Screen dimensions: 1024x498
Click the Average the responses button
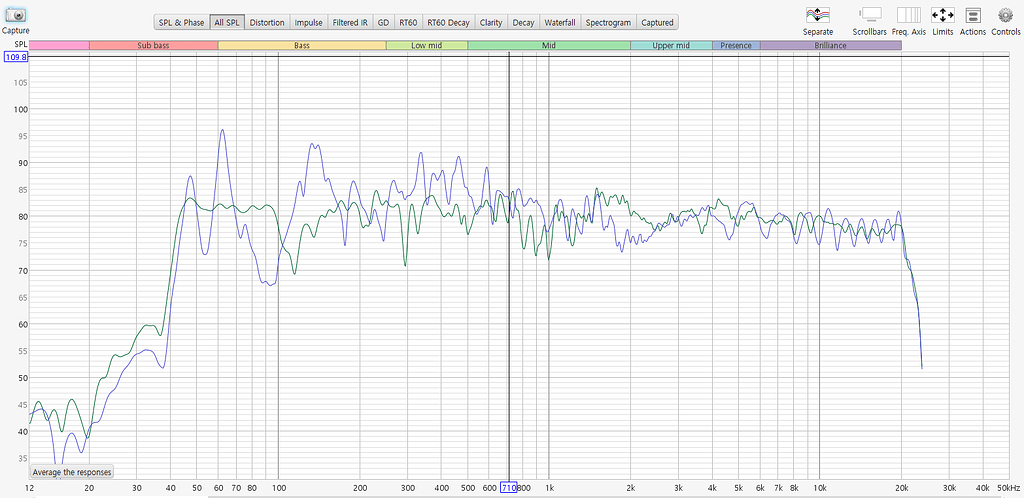click(72, 472)
